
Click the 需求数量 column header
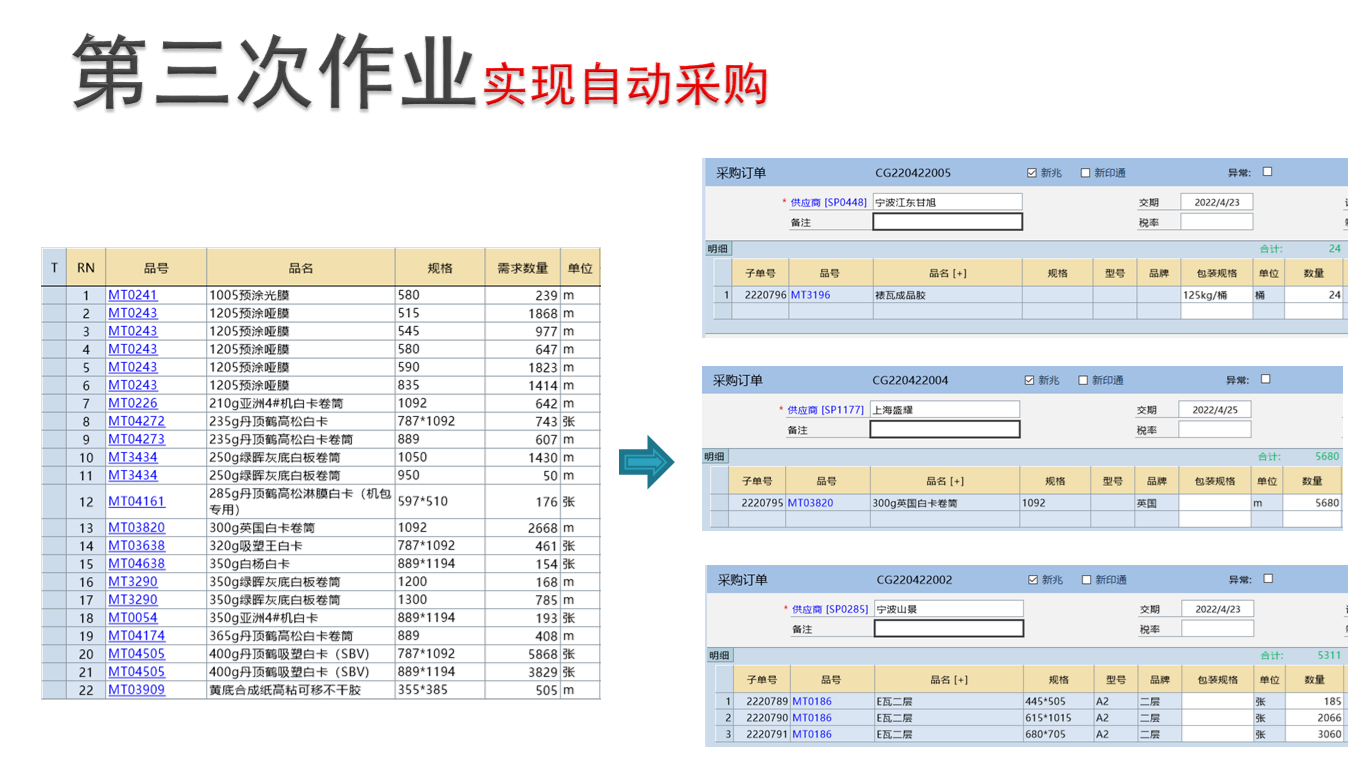point(522,268)
